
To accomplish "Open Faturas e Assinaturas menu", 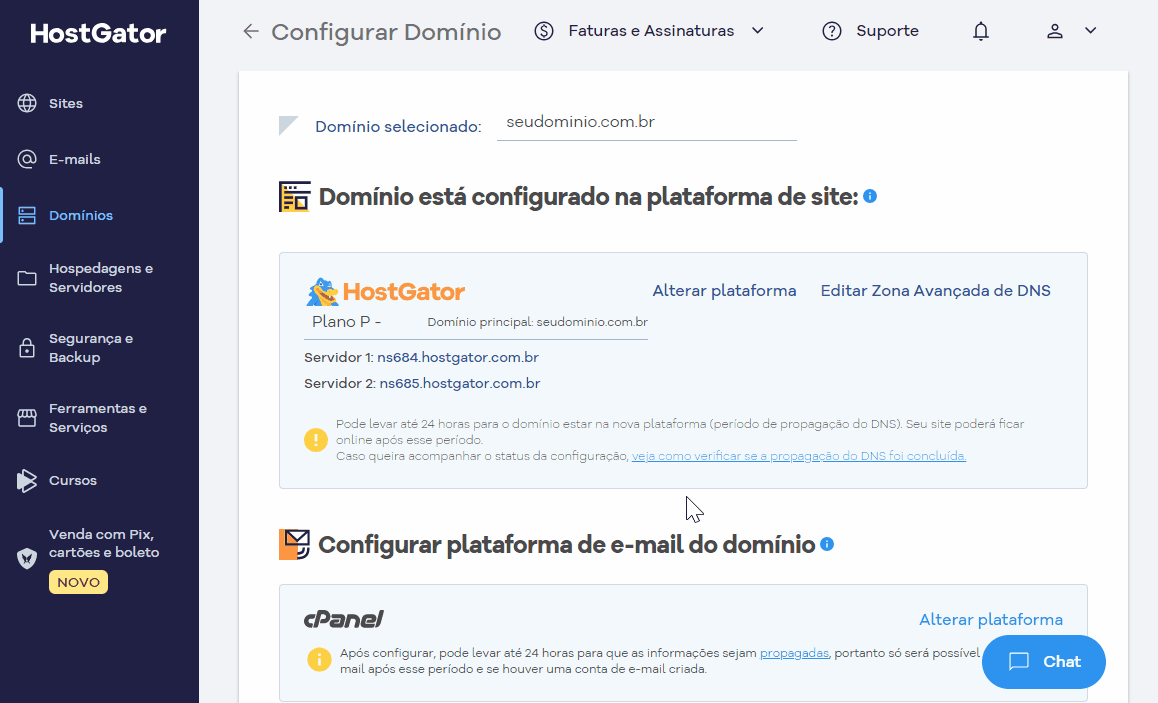I will coord(650,31).
